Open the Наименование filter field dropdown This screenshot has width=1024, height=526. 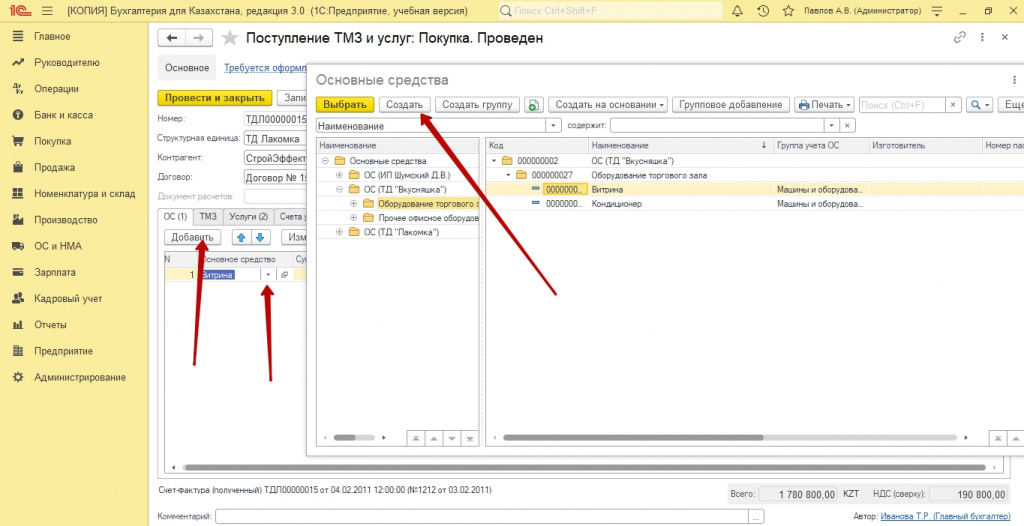click(554, 125)
